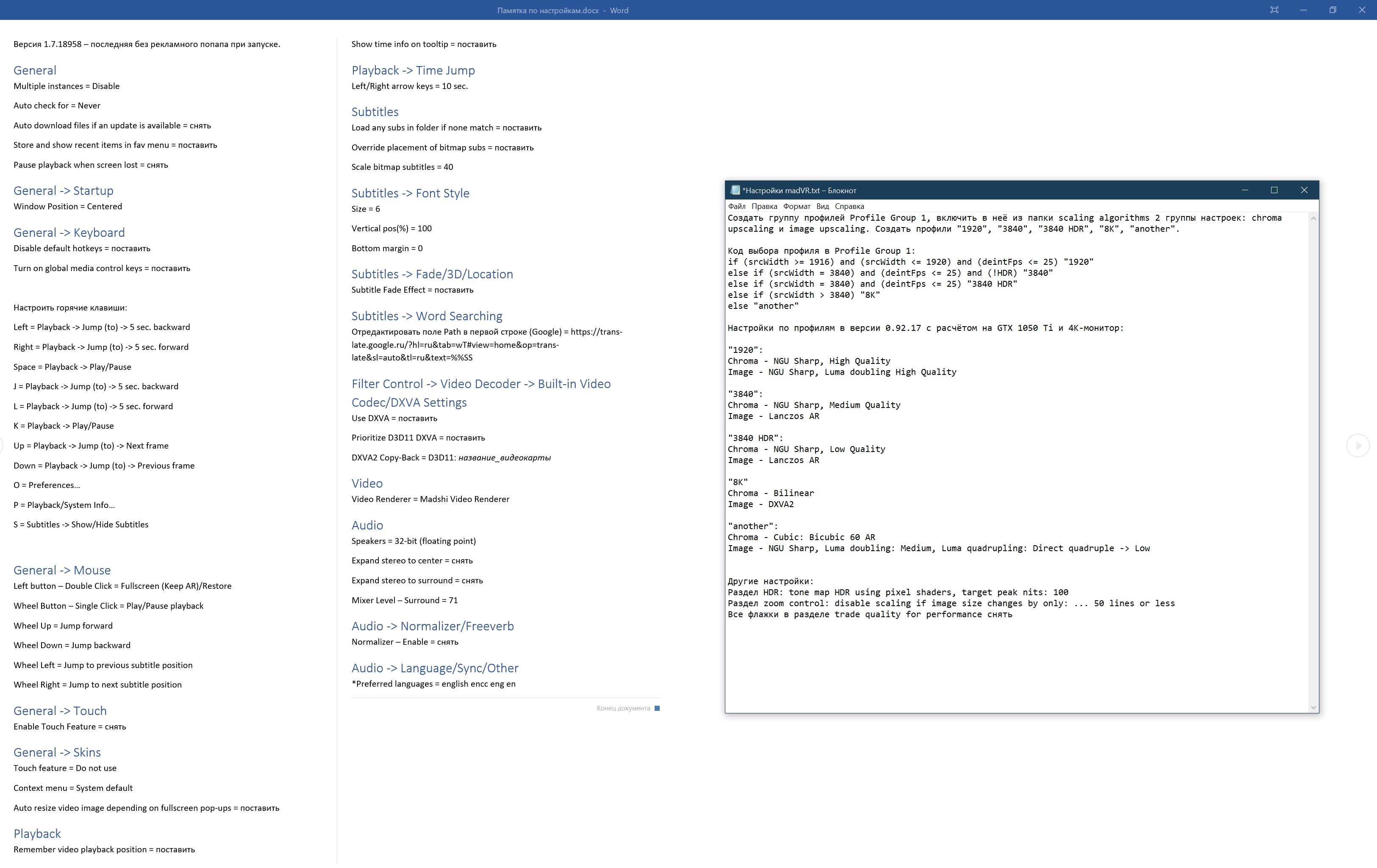Minimize the Блокнот window
Image resolution: width=1377 pixels, height=868 pixels.
pyautogui.click(x=1244, y=190)
